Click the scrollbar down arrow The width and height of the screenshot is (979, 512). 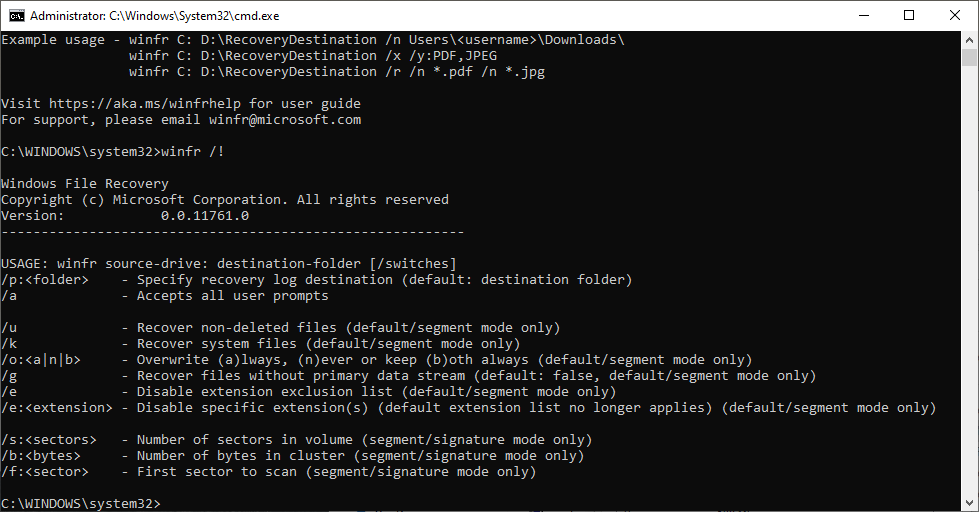pos(970,503)
